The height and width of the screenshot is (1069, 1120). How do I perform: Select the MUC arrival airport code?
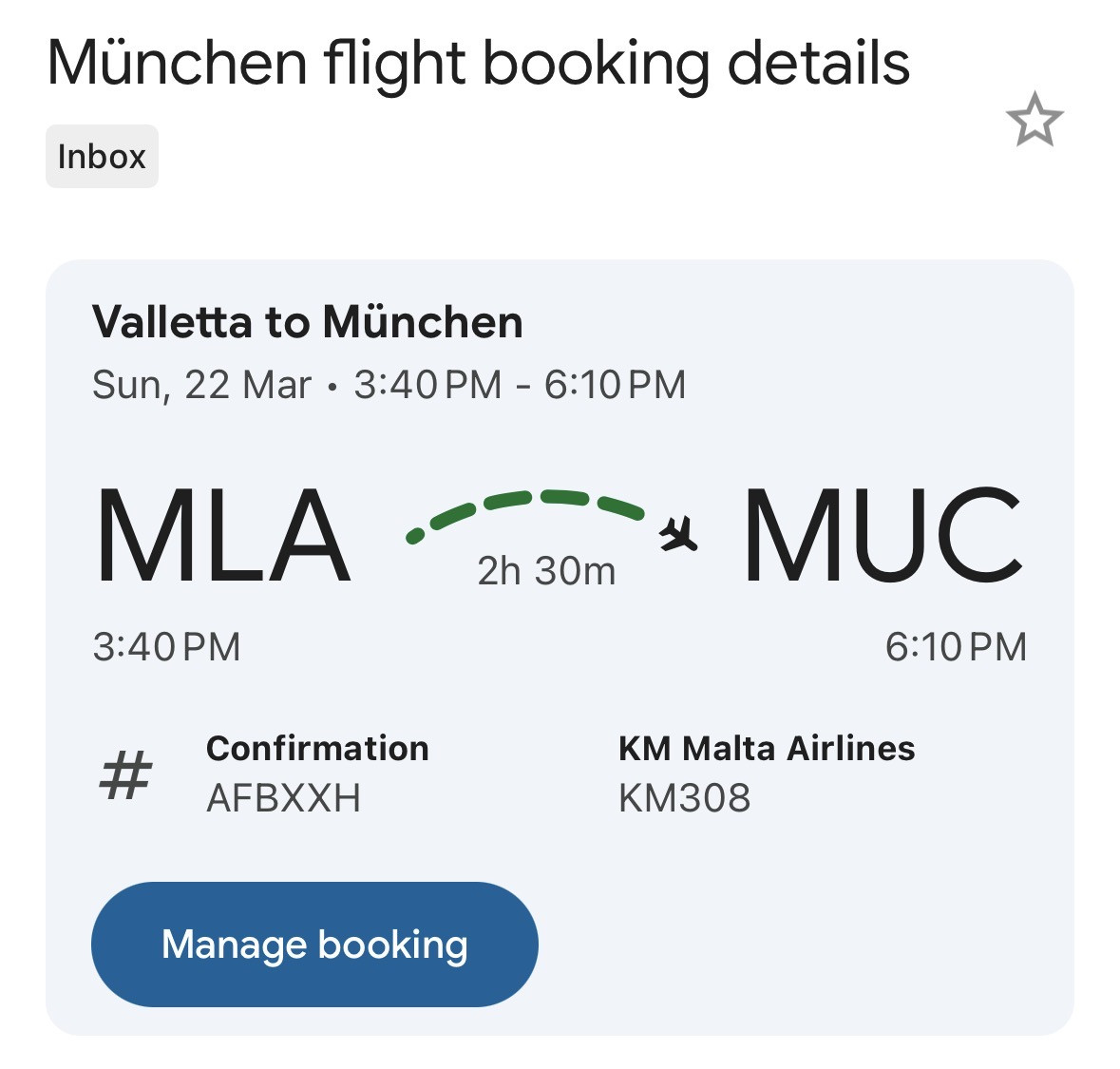[883, 535]
